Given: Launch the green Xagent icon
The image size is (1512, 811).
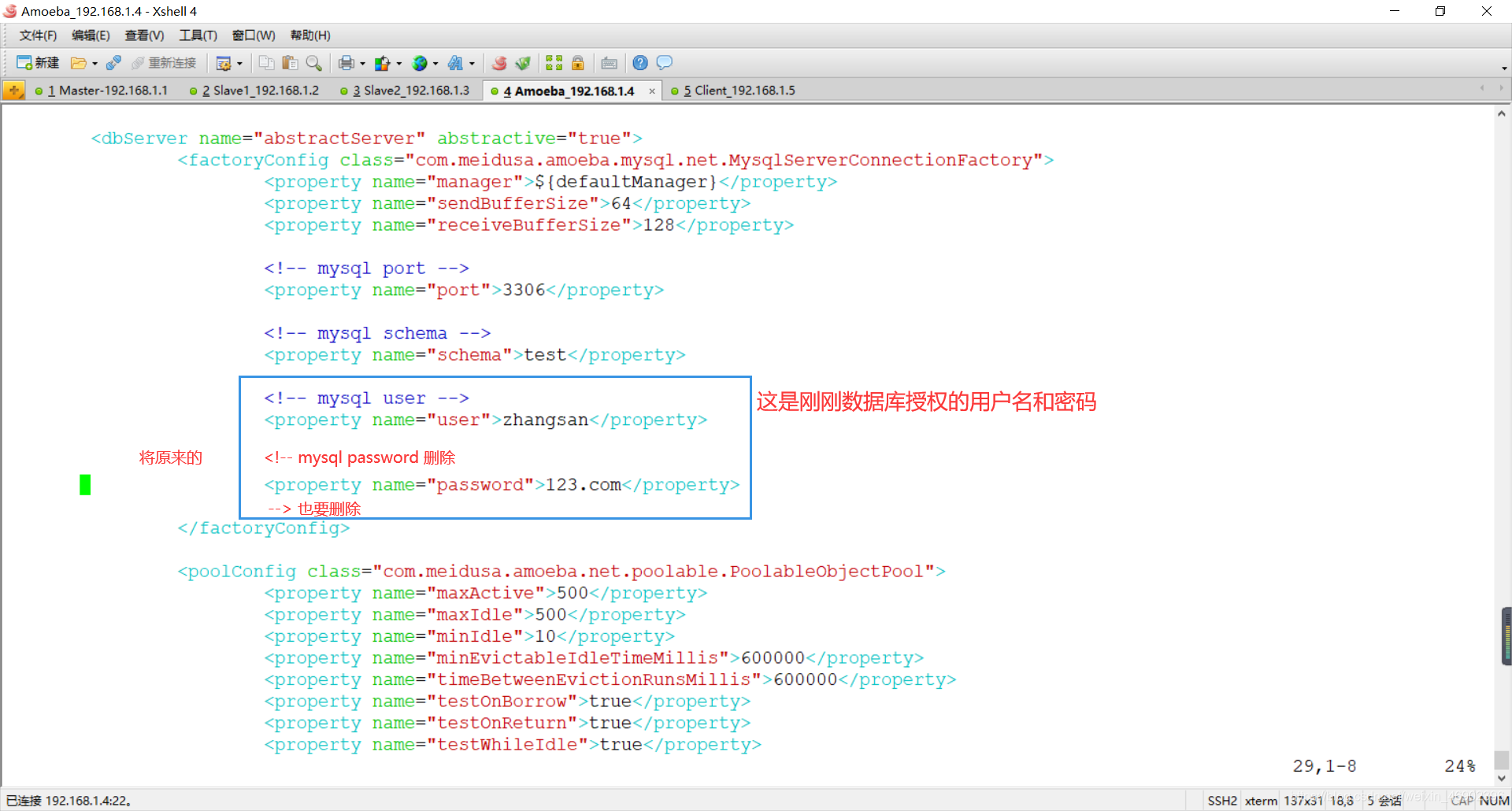Looking at the screenshot, I should (522, 63).
